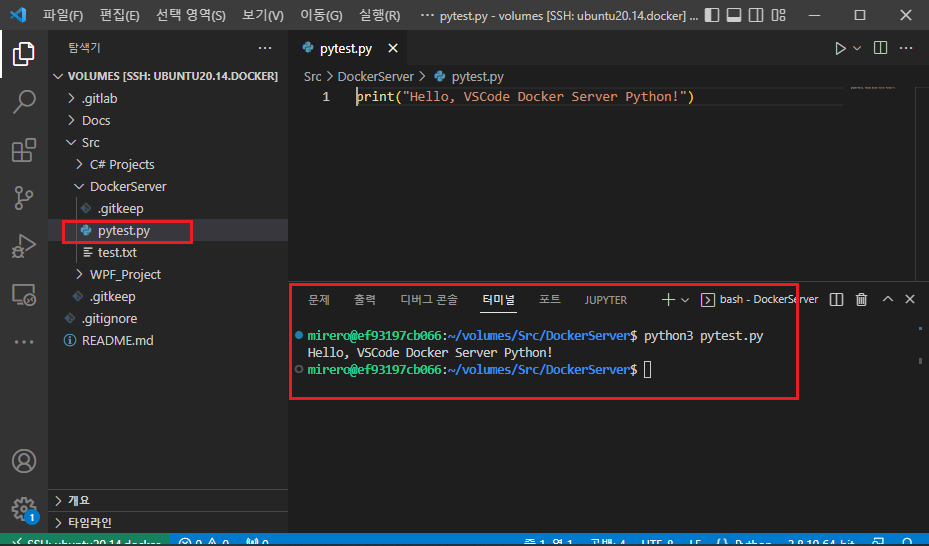The width and height of the screenshot is (929, 546).
Task: Show additional activity bar views ellipsis
Action: (24, 342)
